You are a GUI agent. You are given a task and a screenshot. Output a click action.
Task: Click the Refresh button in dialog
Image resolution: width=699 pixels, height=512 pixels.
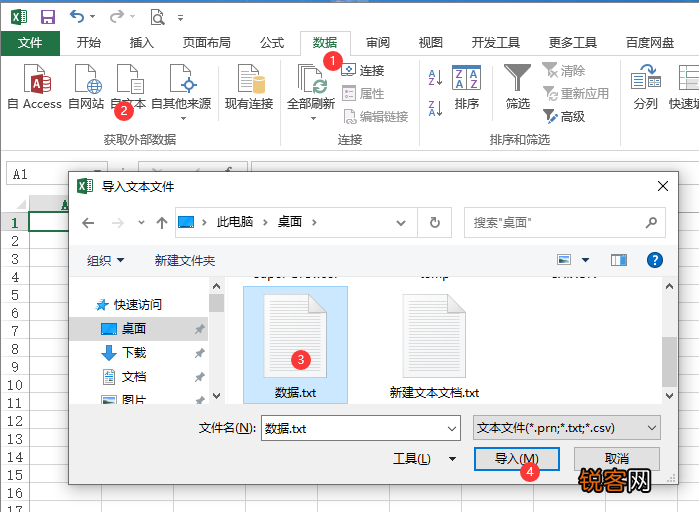435,222
